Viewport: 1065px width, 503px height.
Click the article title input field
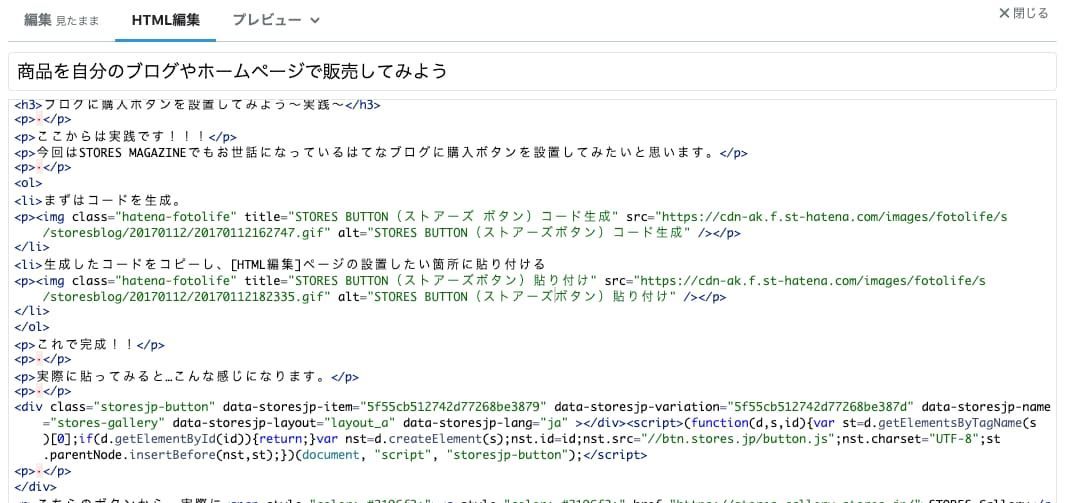[x=532, y=71]
